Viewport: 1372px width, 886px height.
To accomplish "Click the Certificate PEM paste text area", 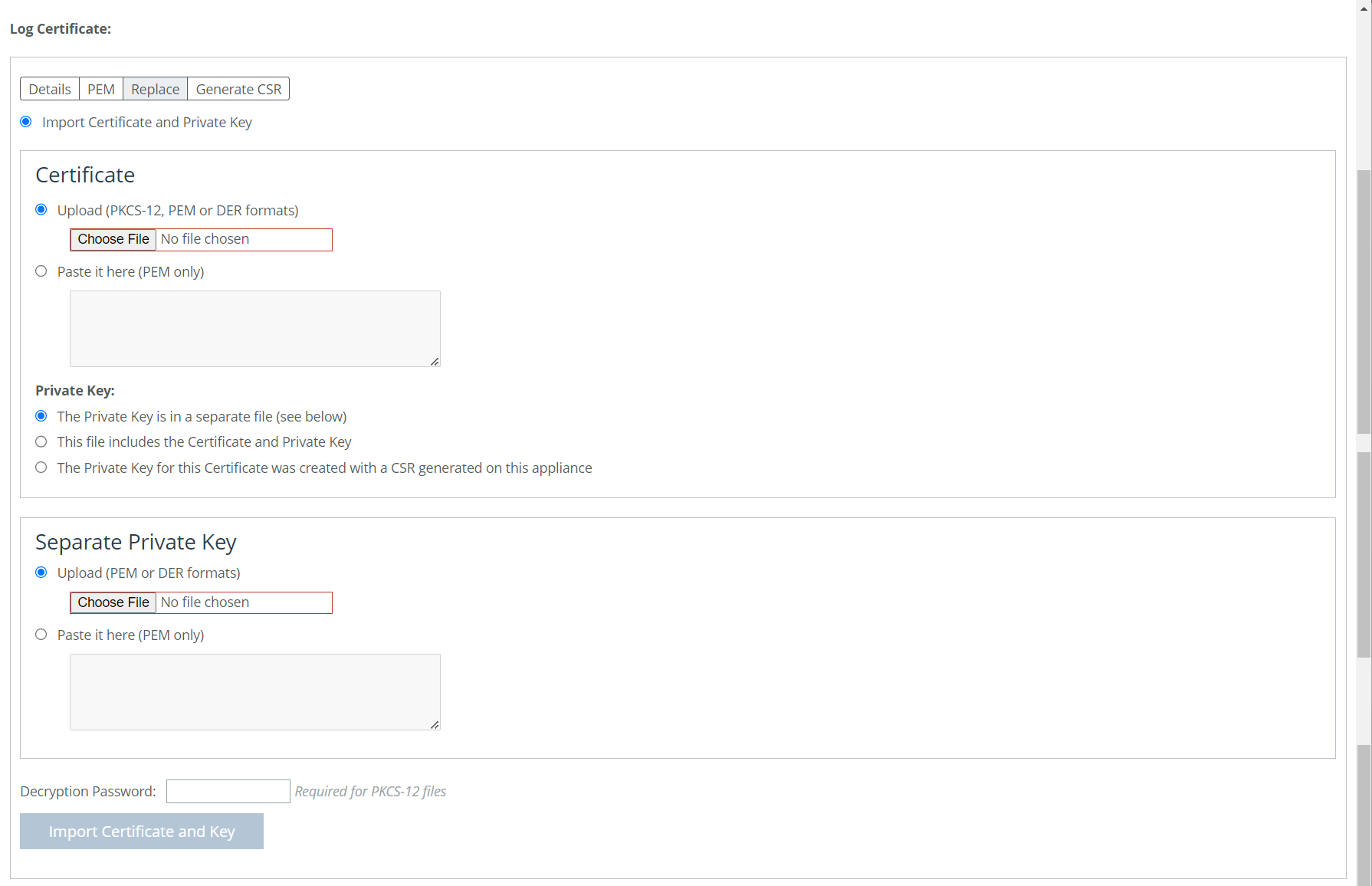I will point(254,328).
